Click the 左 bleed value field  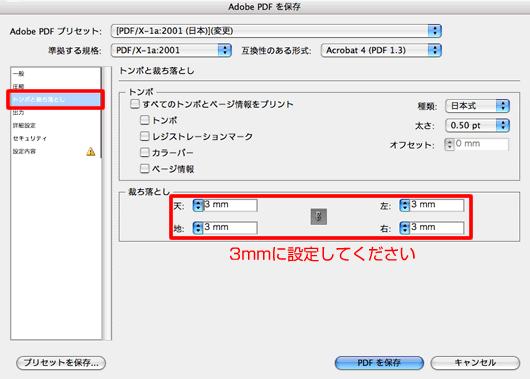tap(437, 205)
